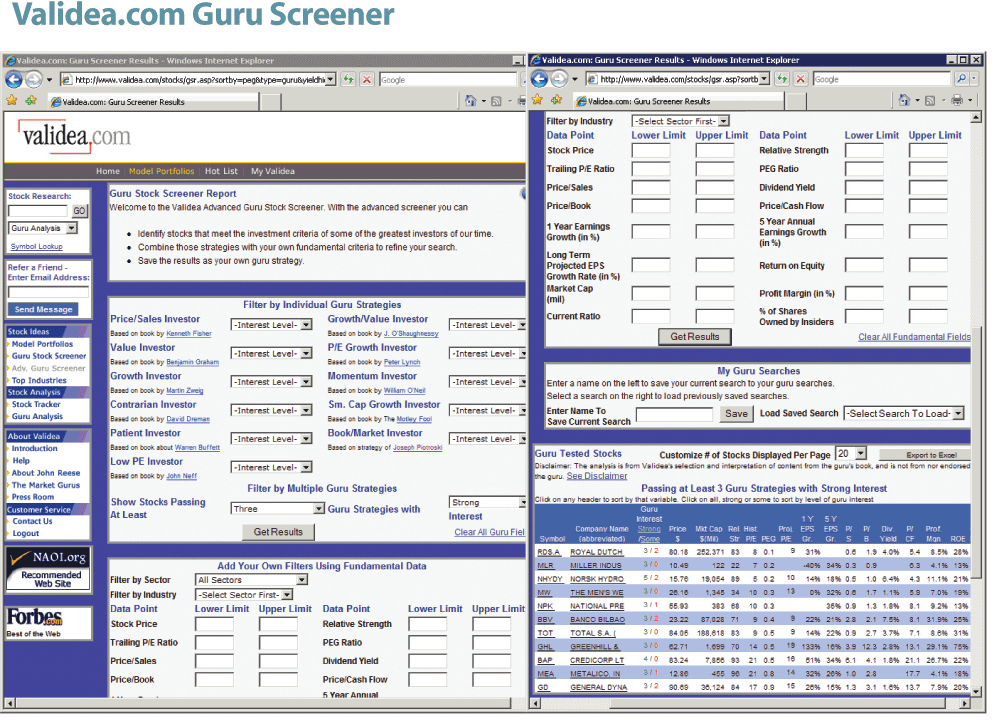
Task: Open the Load Saved Search dropdown
Action: (x=903, y=413)
